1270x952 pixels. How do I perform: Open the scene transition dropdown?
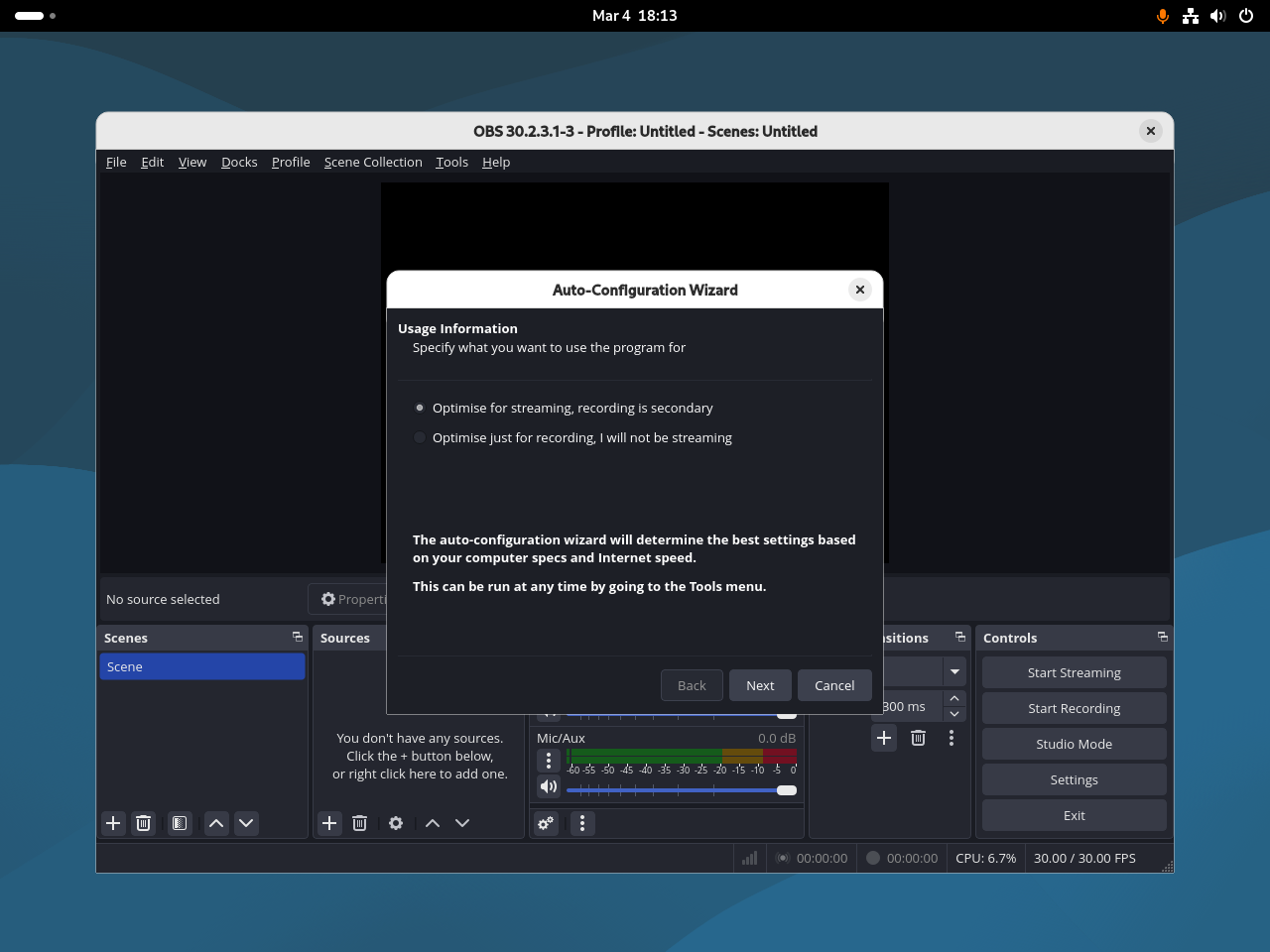(952, 671)
